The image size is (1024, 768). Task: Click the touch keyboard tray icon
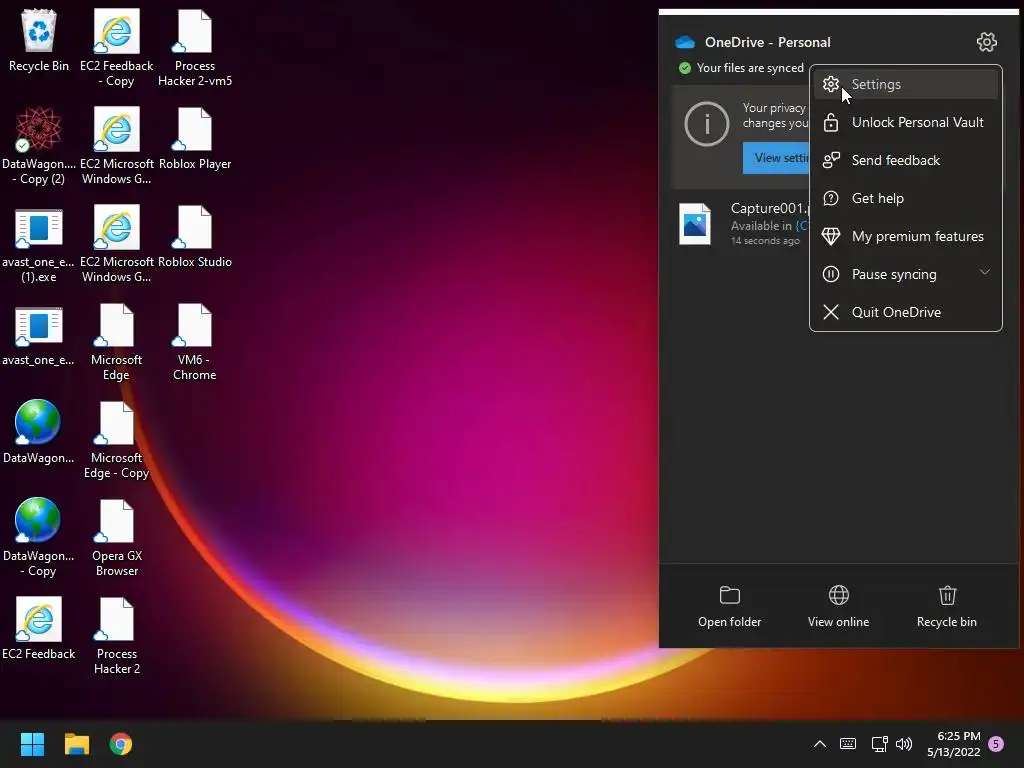pyautogui.click(x=848, y=744)
